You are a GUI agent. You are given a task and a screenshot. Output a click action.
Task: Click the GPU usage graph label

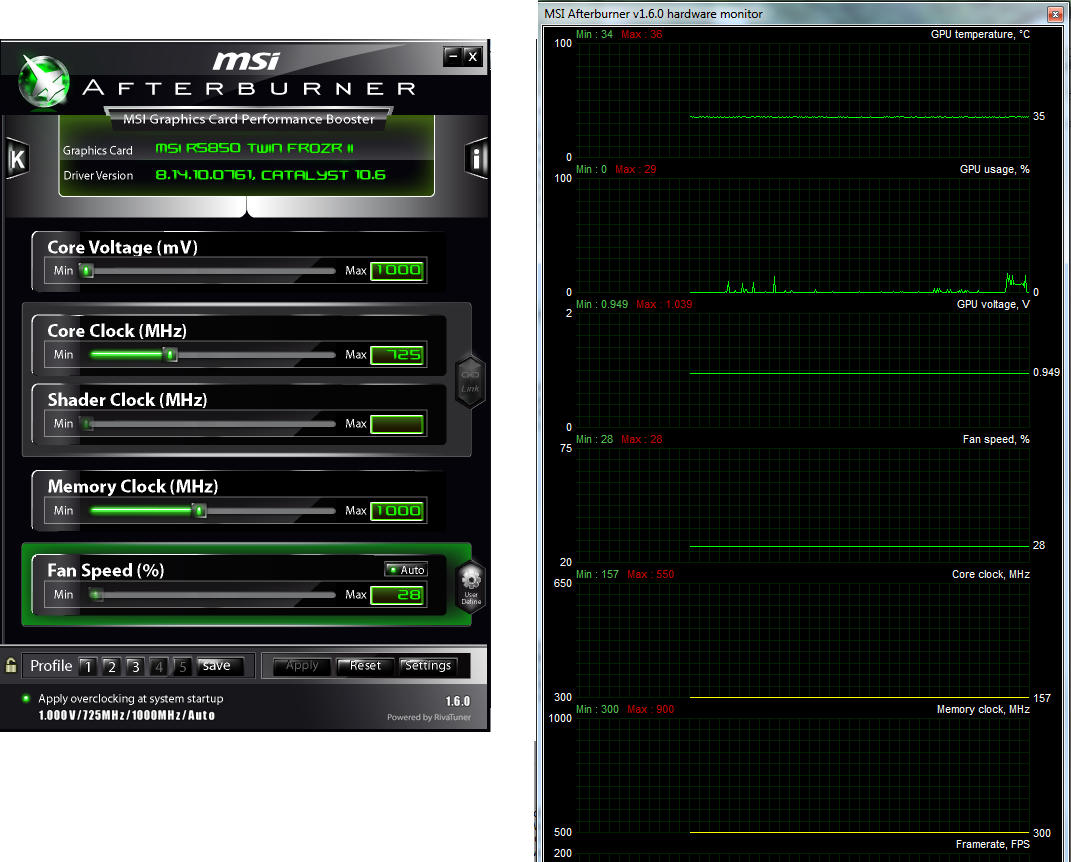click(x=994, y=169)
